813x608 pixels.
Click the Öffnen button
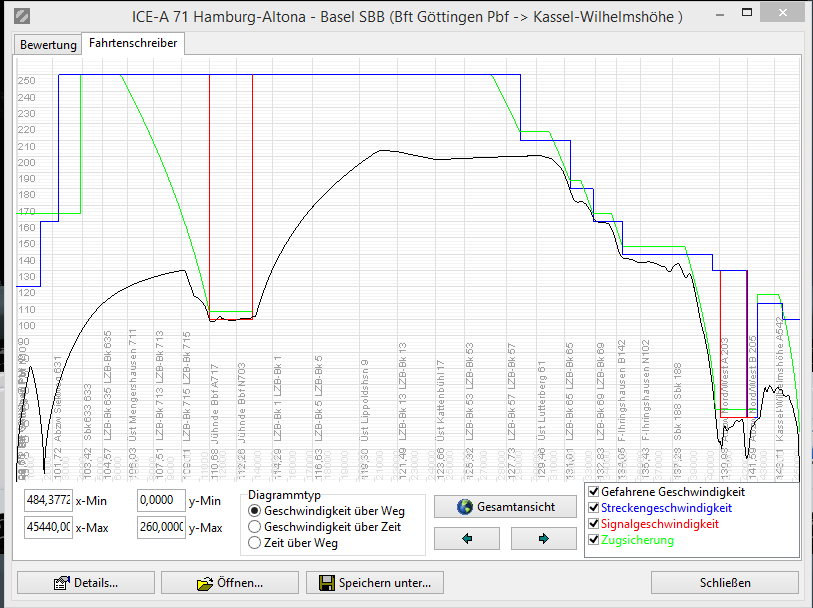coord(230,583)
